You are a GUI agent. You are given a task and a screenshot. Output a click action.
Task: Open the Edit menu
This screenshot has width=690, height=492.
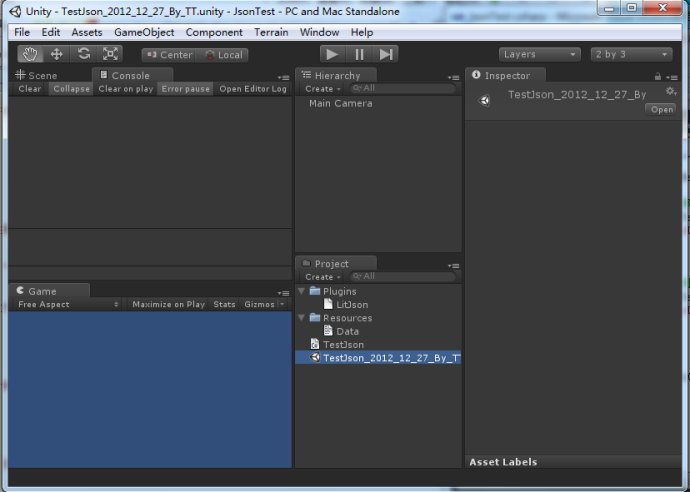(51, 33)
